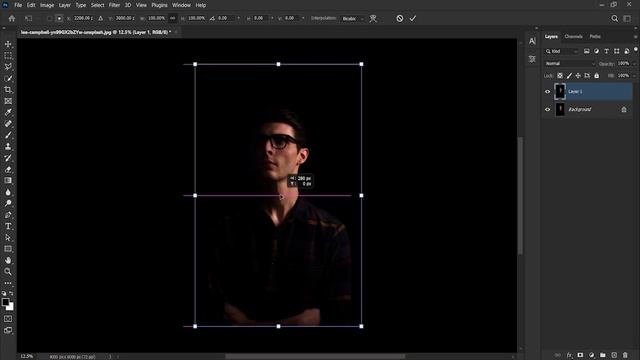Select the Eyedropper tool
The width and height of the screenshot is (640, 360).
click(x=8, y=112)
